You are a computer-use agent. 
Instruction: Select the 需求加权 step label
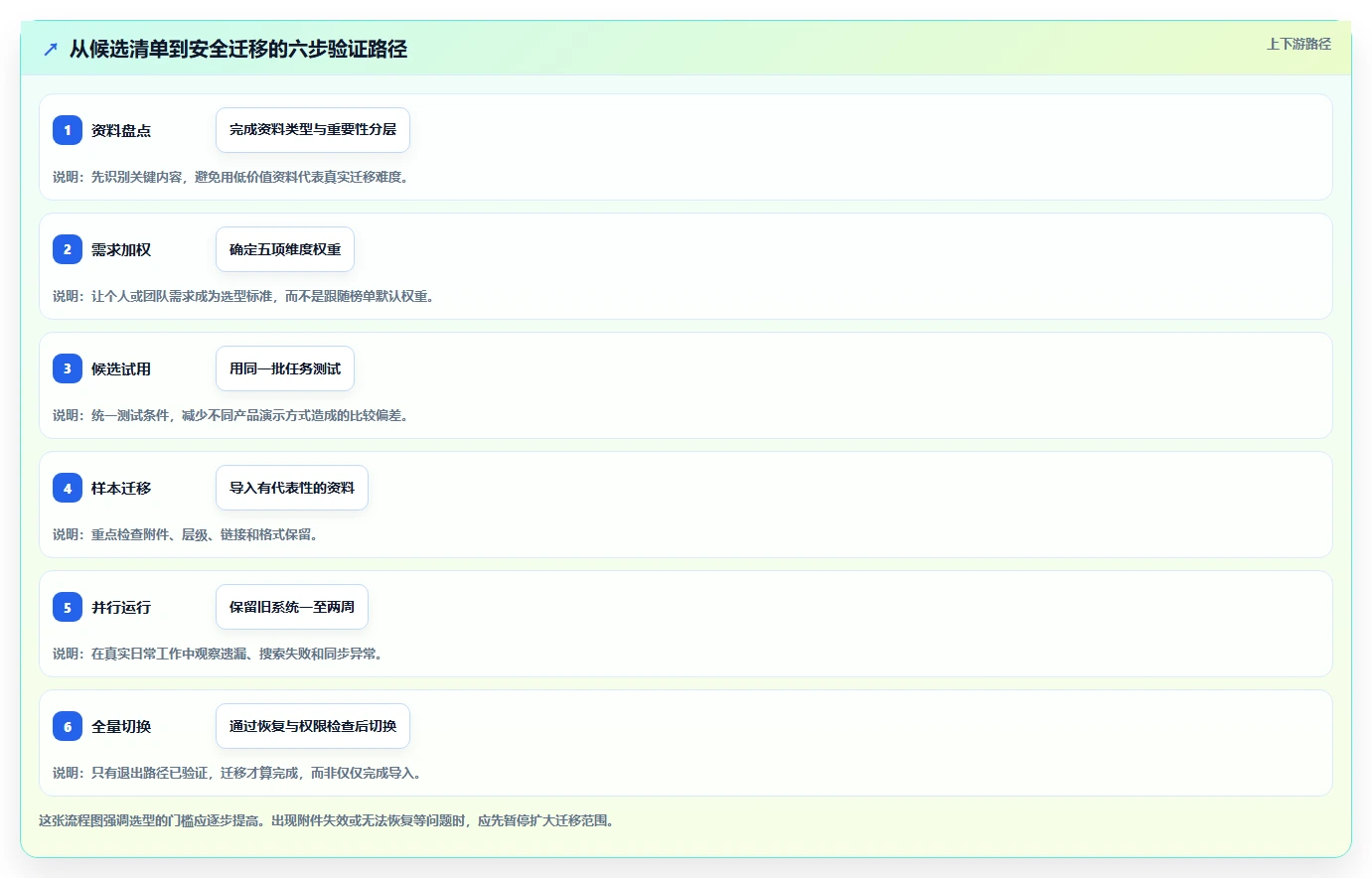pos(121,249)
